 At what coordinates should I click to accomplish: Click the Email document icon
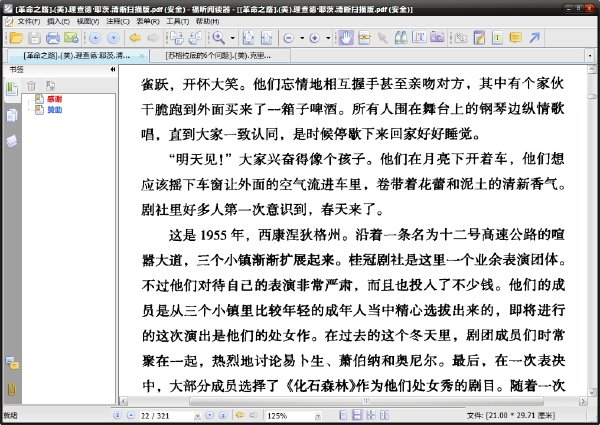(x=71, y=37)
